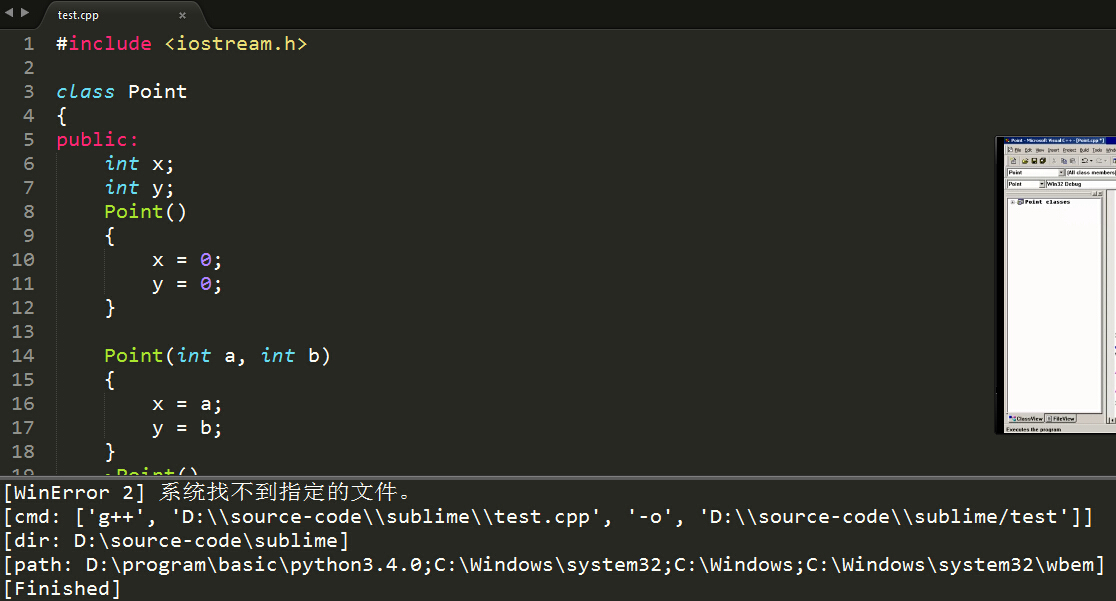This screenshot has height=601, width=1116.
Task: Close the test.cpp tab
Action: point(182,15)
